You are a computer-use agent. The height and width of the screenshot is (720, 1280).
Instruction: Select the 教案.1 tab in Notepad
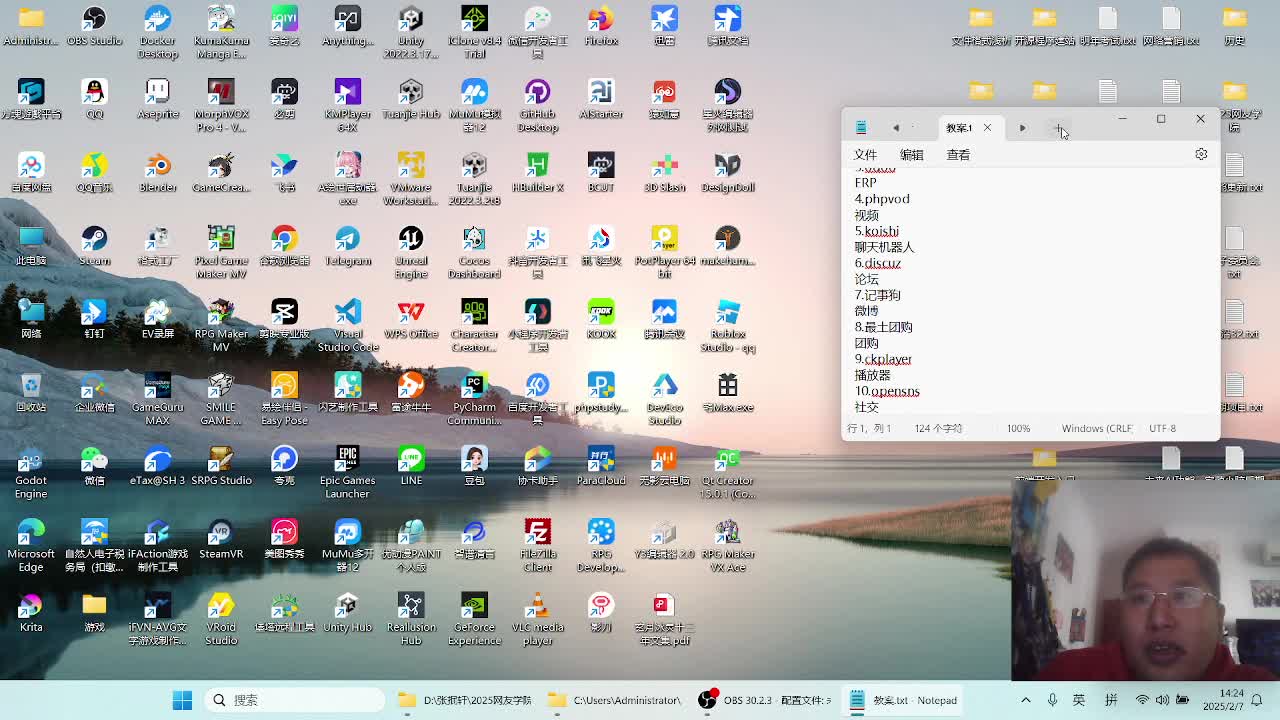pos(958,128)
